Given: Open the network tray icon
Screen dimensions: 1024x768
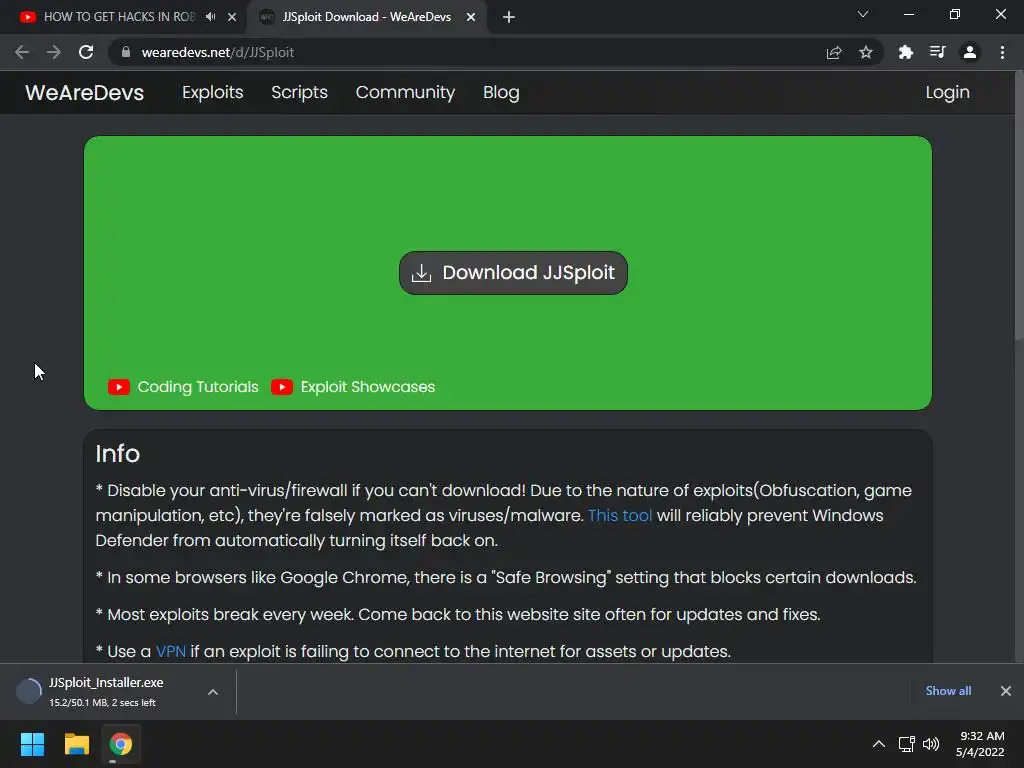Looking at the screenshot, I should coord(906,744).
